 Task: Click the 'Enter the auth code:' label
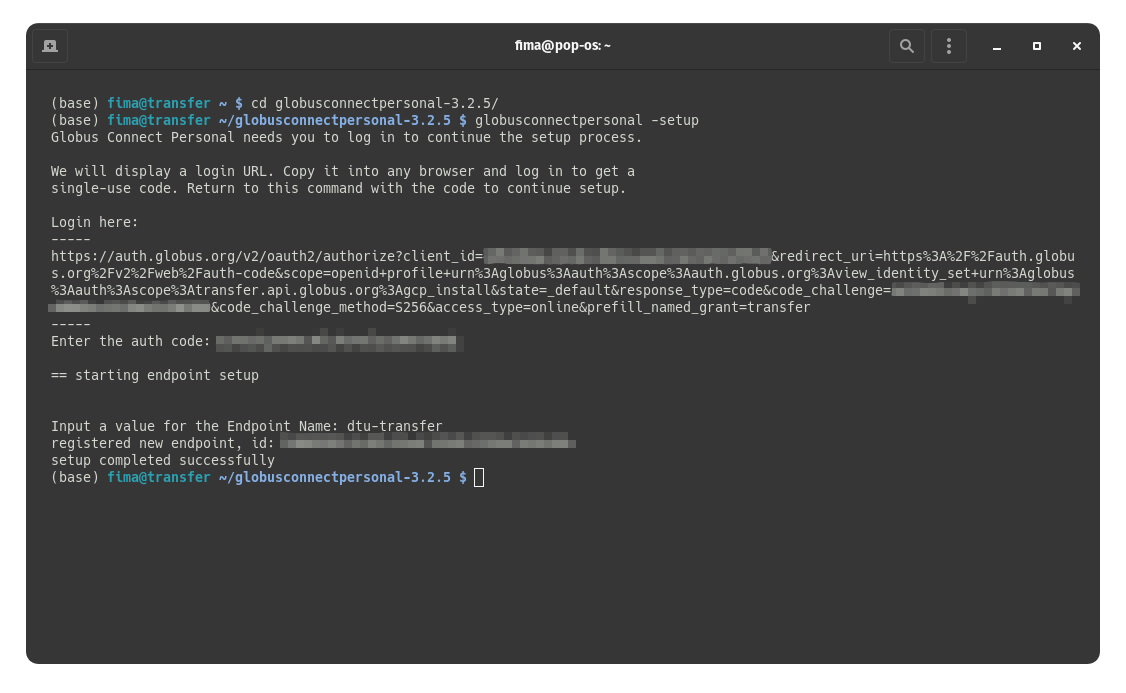point(130,342)
